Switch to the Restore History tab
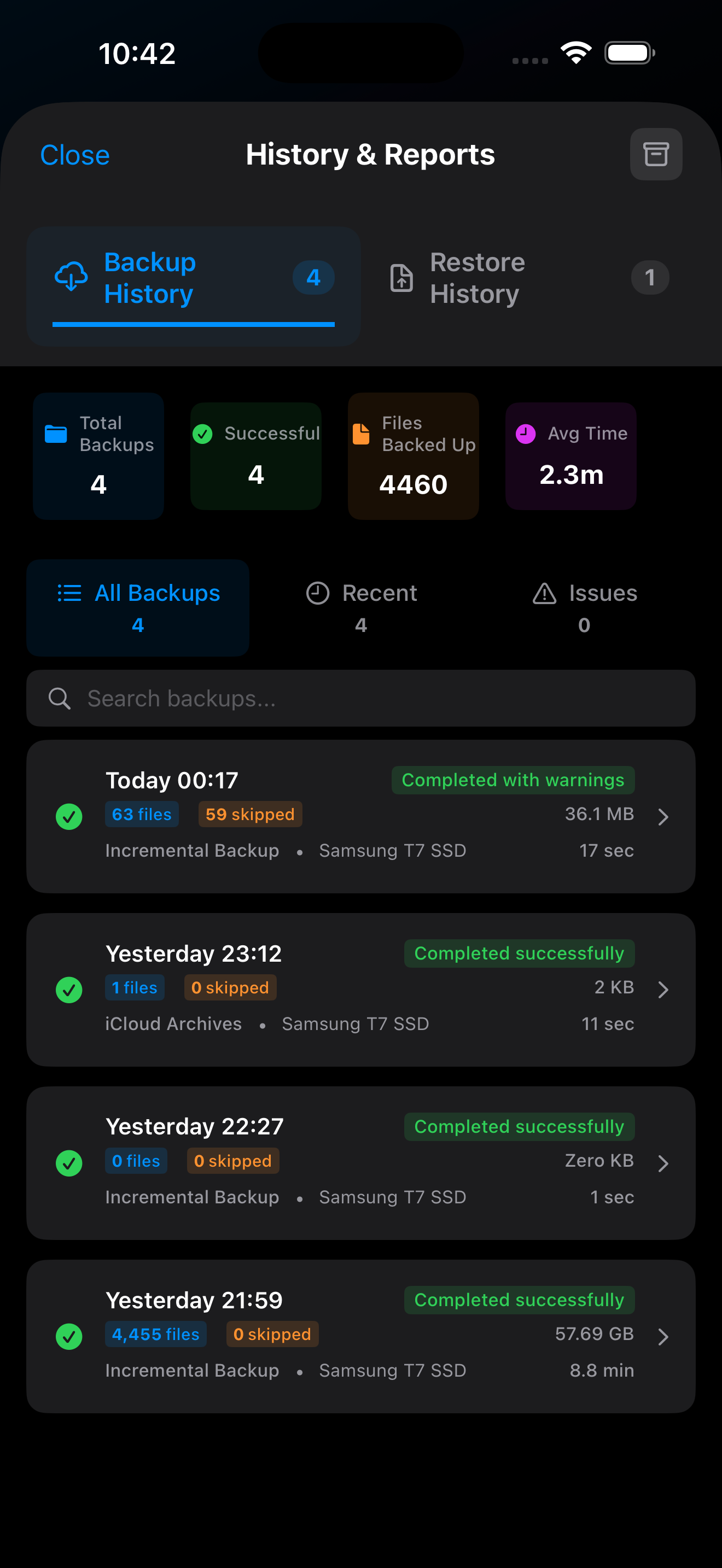Viewport: 722px width, 1568px height. (527, 278)
